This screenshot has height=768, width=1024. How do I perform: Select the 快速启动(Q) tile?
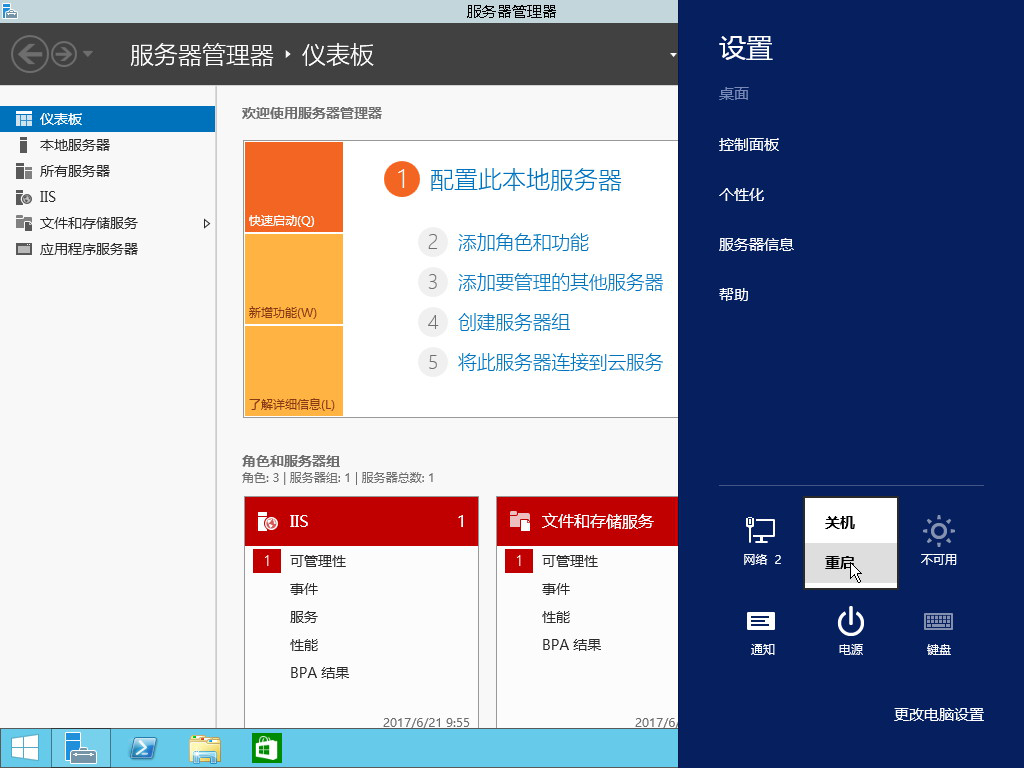click(x=293, y=187)
